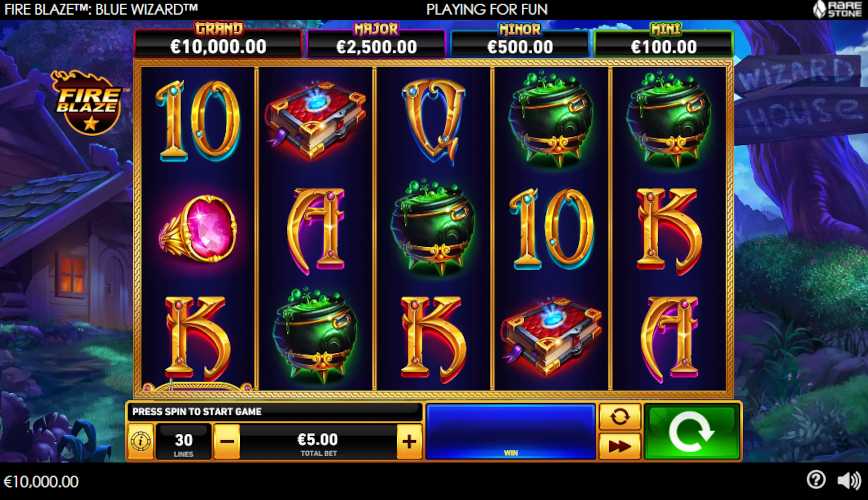Decrease total bet with minus button
This screenshot has height=500, width=868.
(227, 441)
